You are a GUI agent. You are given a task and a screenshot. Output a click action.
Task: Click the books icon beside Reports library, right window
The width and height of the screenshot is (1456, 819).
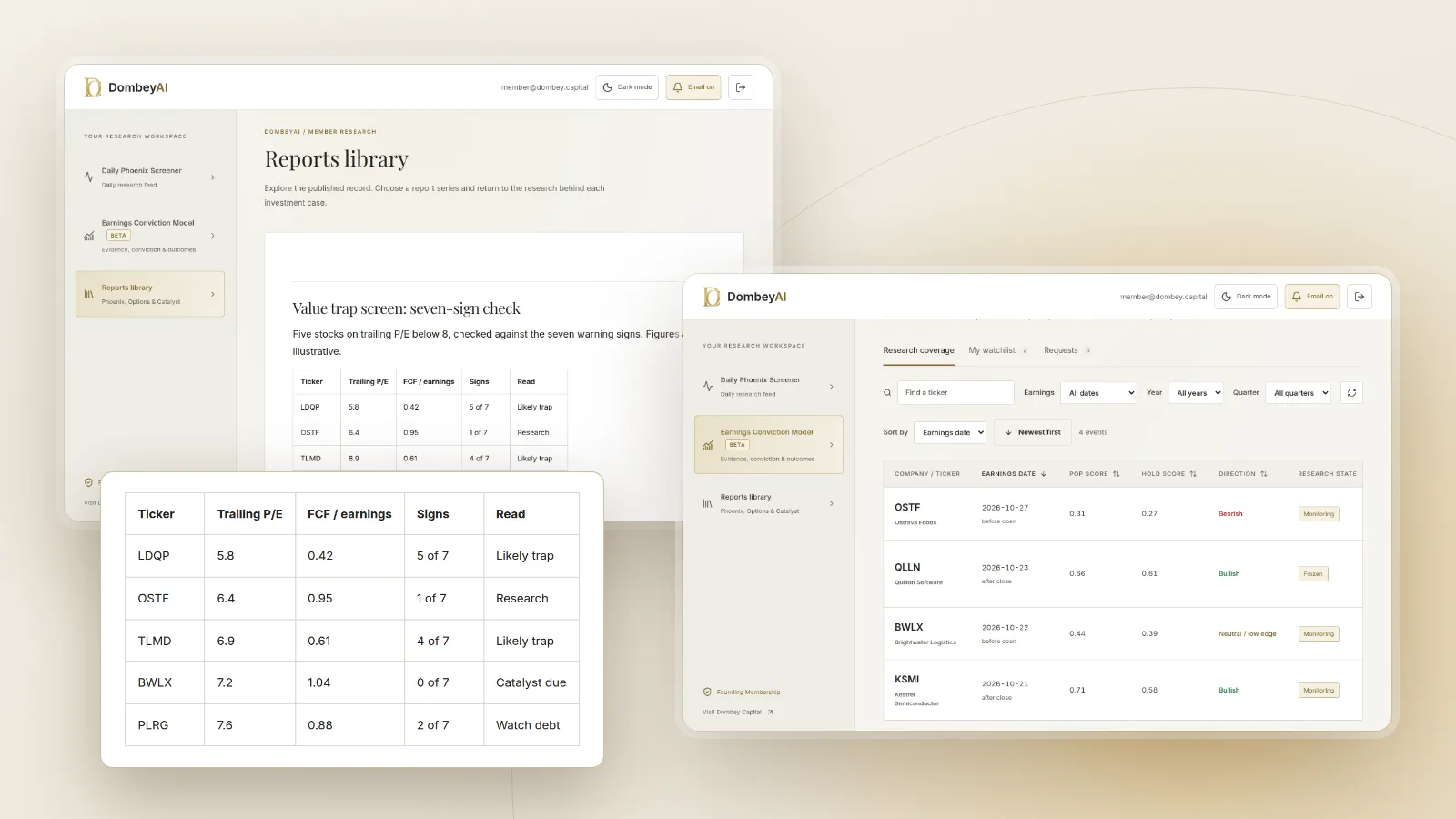[708, 503]
